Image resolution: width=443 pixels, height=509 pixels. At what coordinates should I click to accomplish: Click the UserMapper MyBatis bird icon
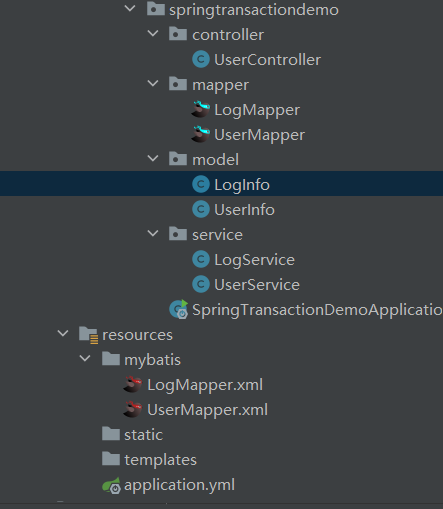201,134
